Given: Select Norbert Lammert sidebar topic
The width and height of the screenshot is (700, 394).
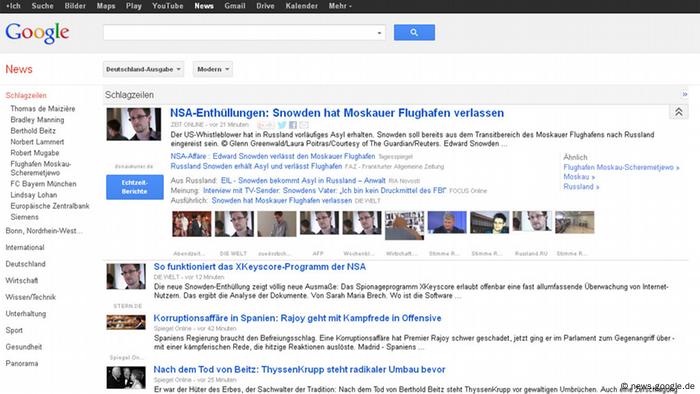Looking at the screenshot, I should (x=38, y=142).
